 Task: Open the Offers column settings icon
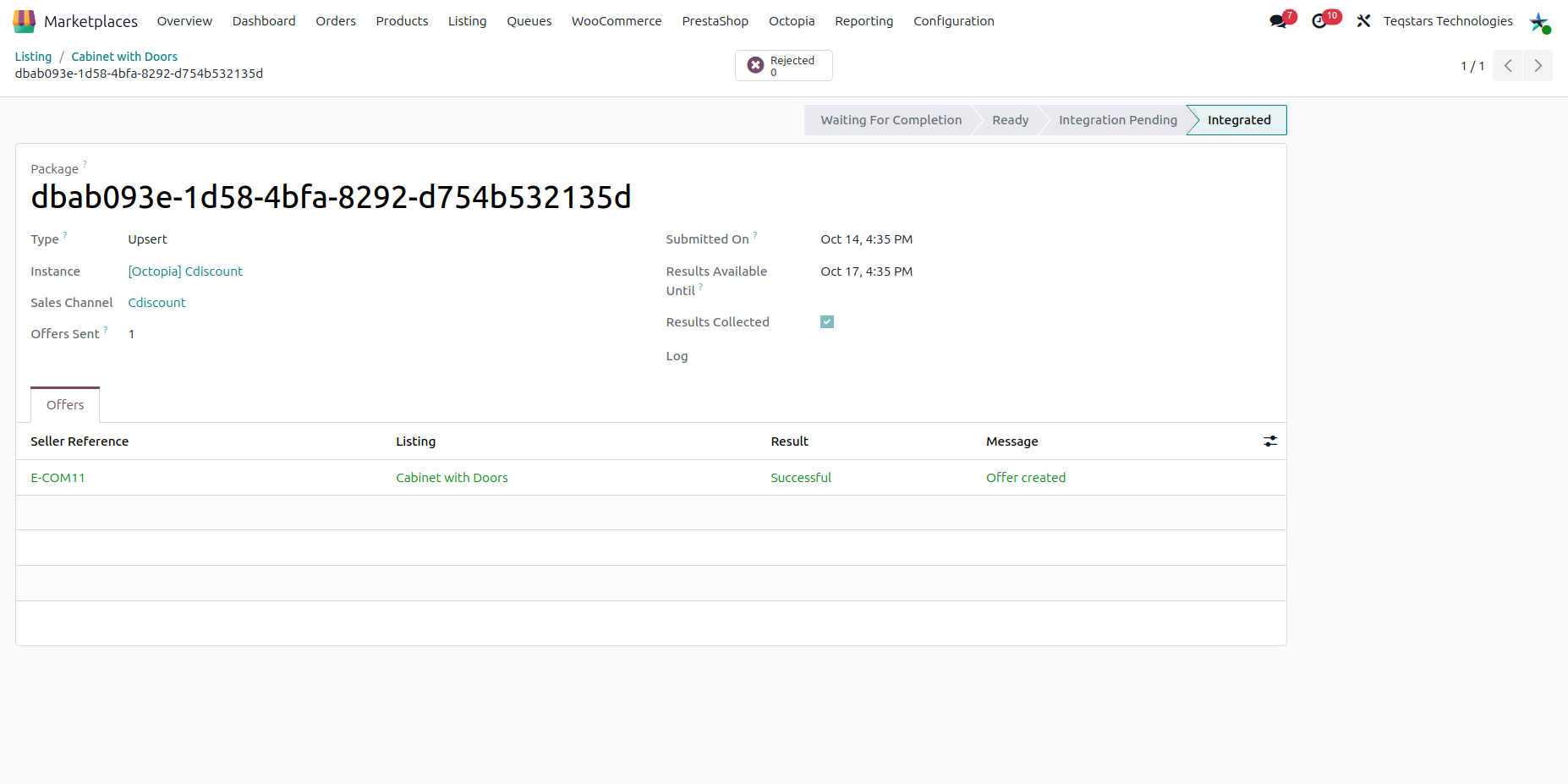point(1270,441)
